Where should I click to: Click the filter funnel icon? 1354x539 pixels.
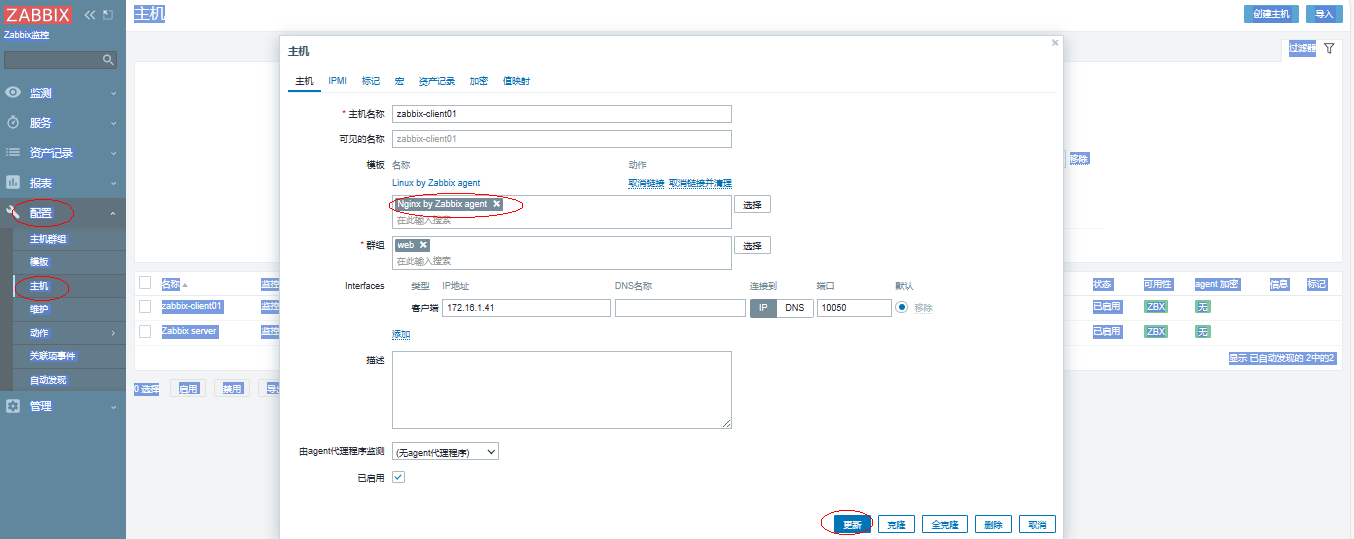(x=1329, y=48)
